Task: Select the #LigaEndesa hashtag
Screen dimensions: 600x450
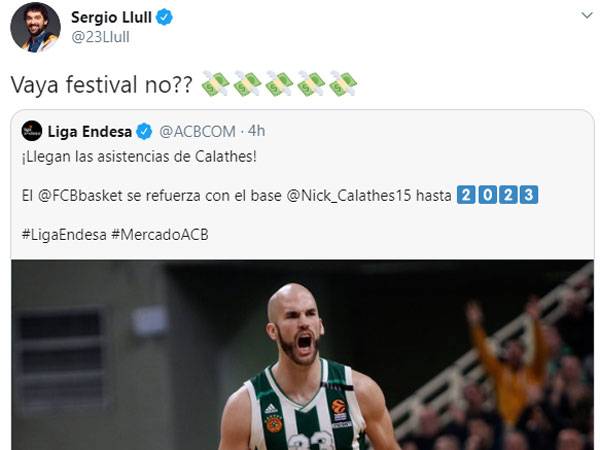Action: pyautogui.click(x=64, y=235)
